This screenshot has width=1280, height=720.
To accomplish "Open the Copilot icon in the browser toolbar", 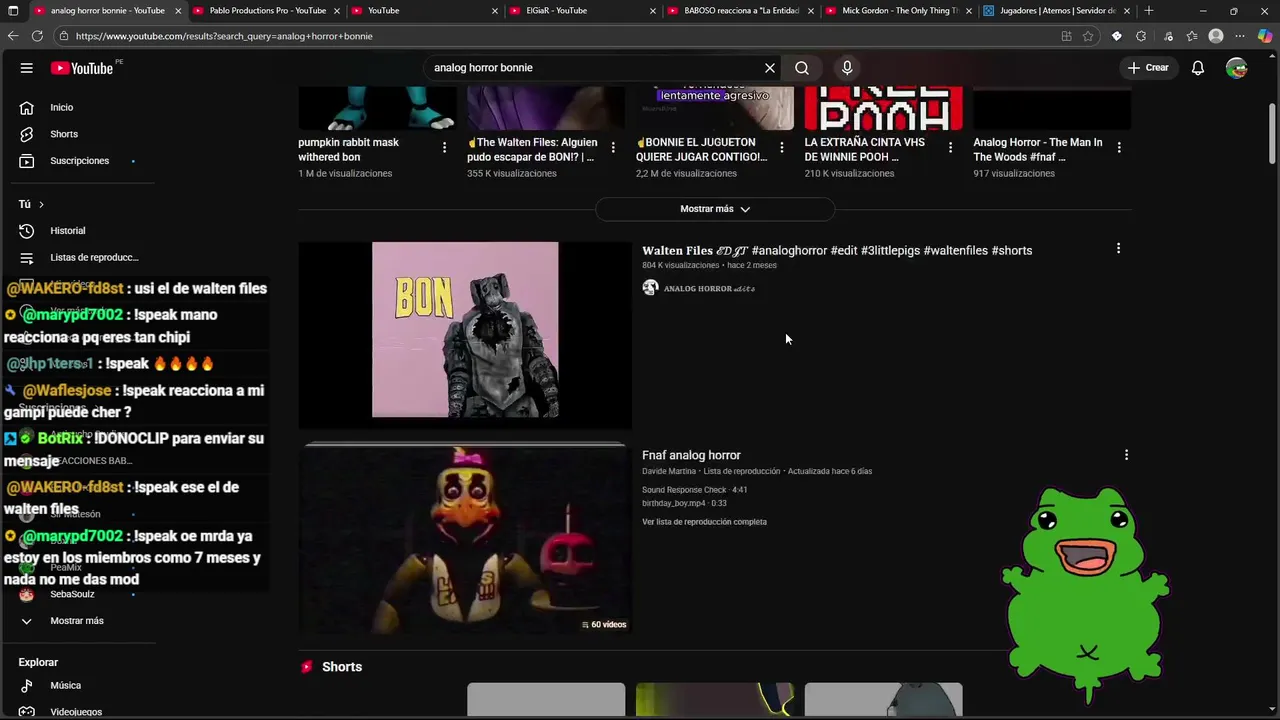I will coord(1264,36).
